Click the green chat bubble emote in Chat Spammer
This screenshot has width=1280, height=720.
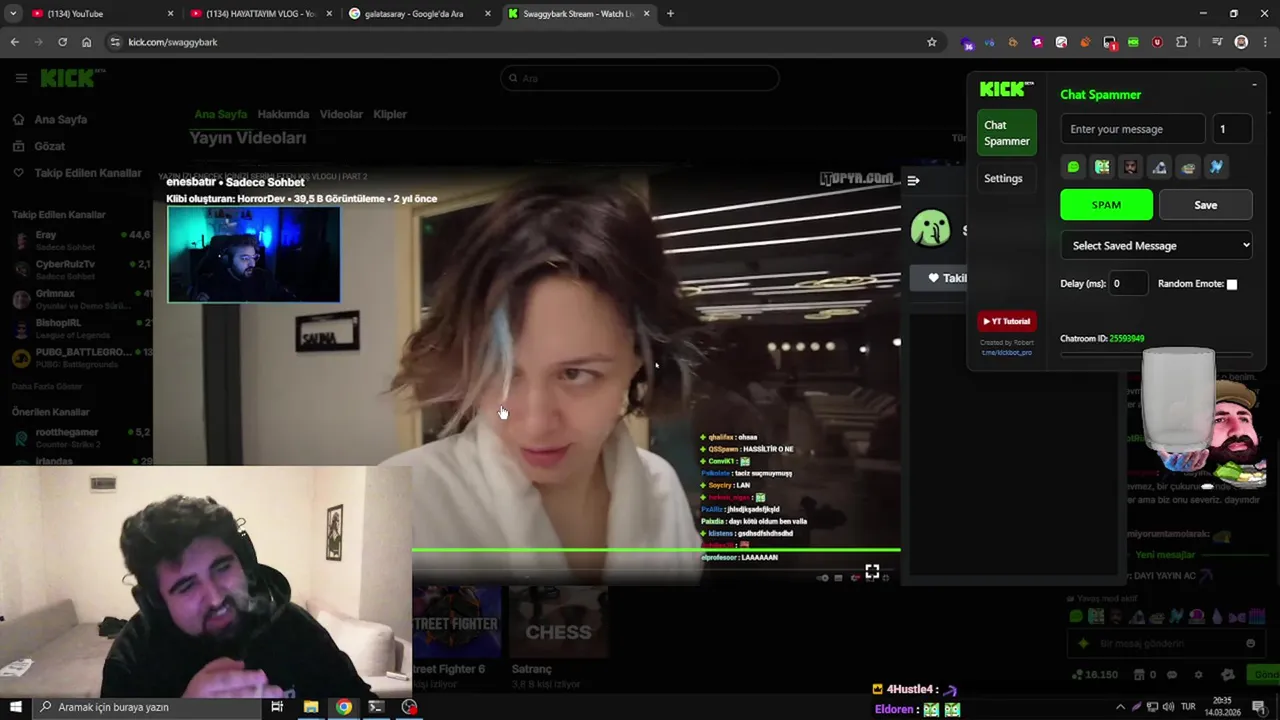[x=1073, y=167]
